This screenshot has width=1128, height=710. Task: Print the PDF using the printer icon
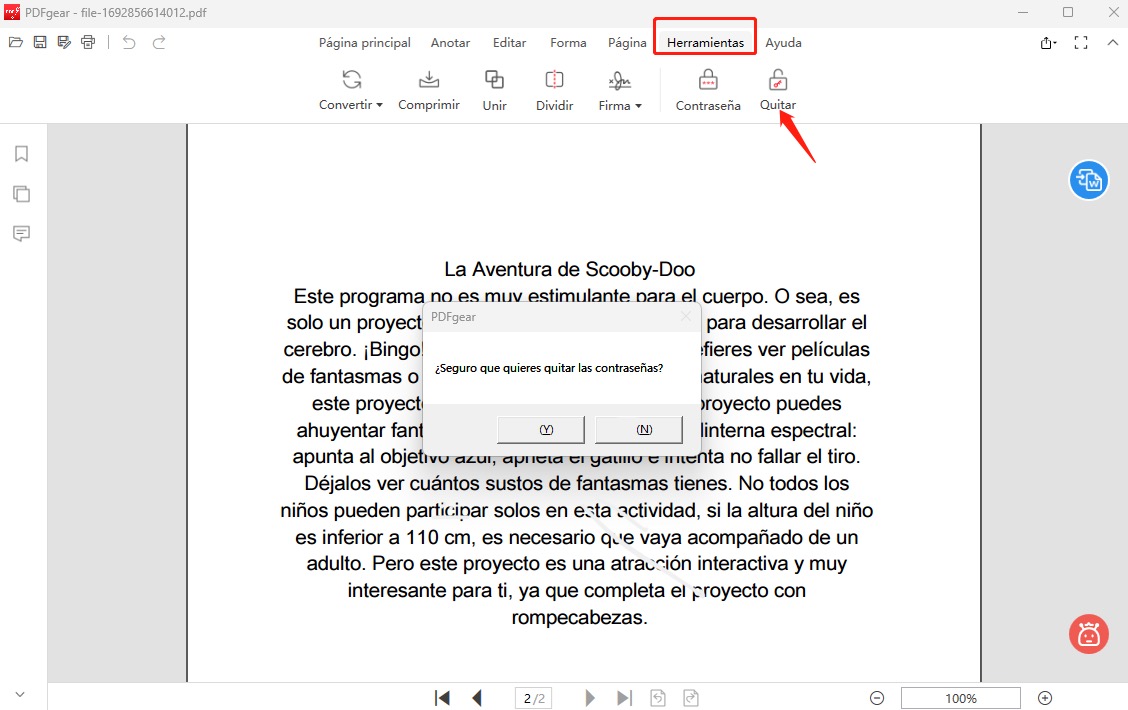88,42
